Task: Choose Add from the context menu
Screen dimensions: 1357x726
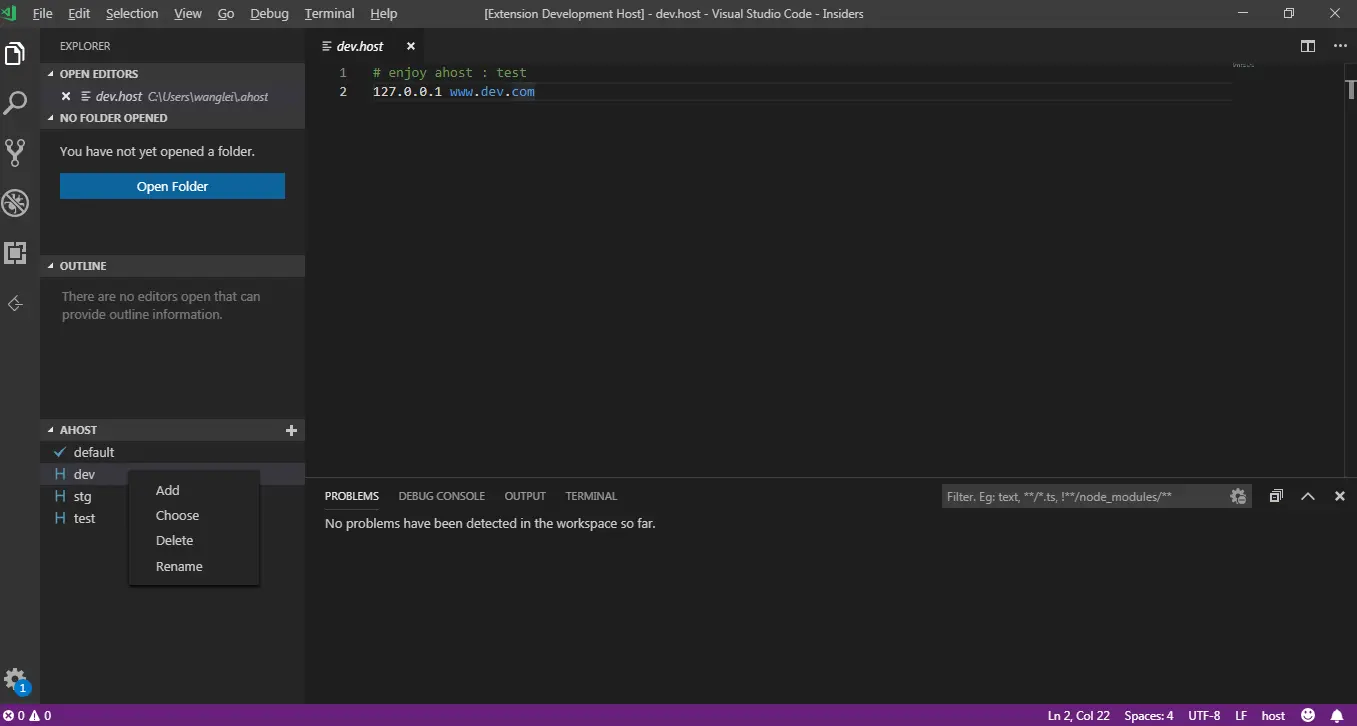Action: 194,490
